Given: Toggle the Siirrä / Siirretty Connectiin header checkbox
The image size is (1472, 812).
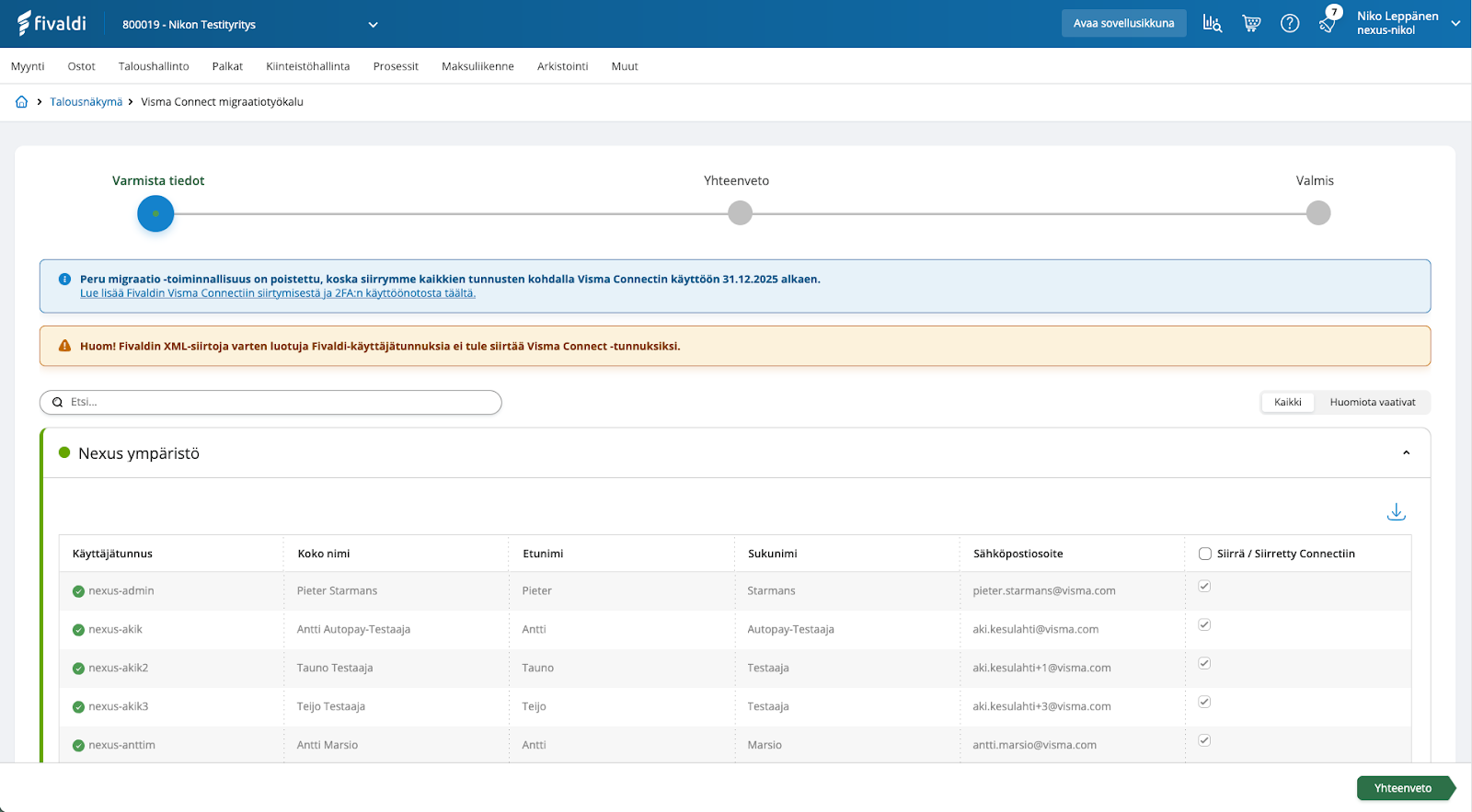Looking at the screenshot, I should coord(1205,554).
